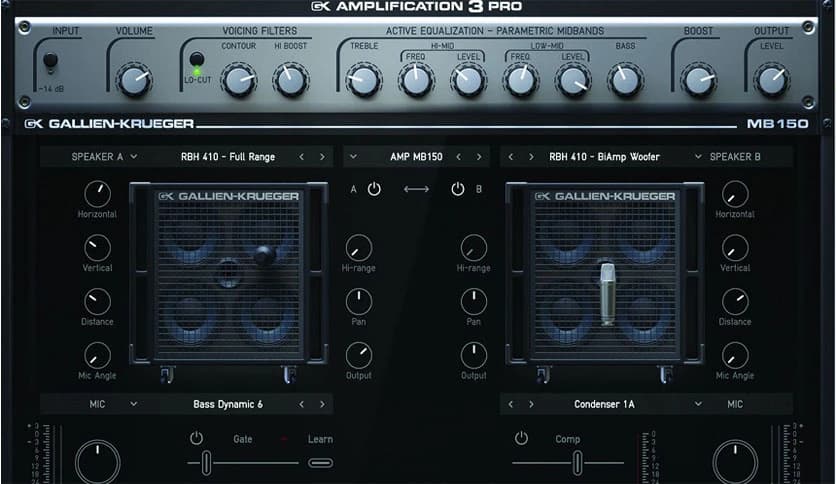Click the large bottom-left input knob
The width and height of the screenshot is (836, 484).
(x=98, y=462)
